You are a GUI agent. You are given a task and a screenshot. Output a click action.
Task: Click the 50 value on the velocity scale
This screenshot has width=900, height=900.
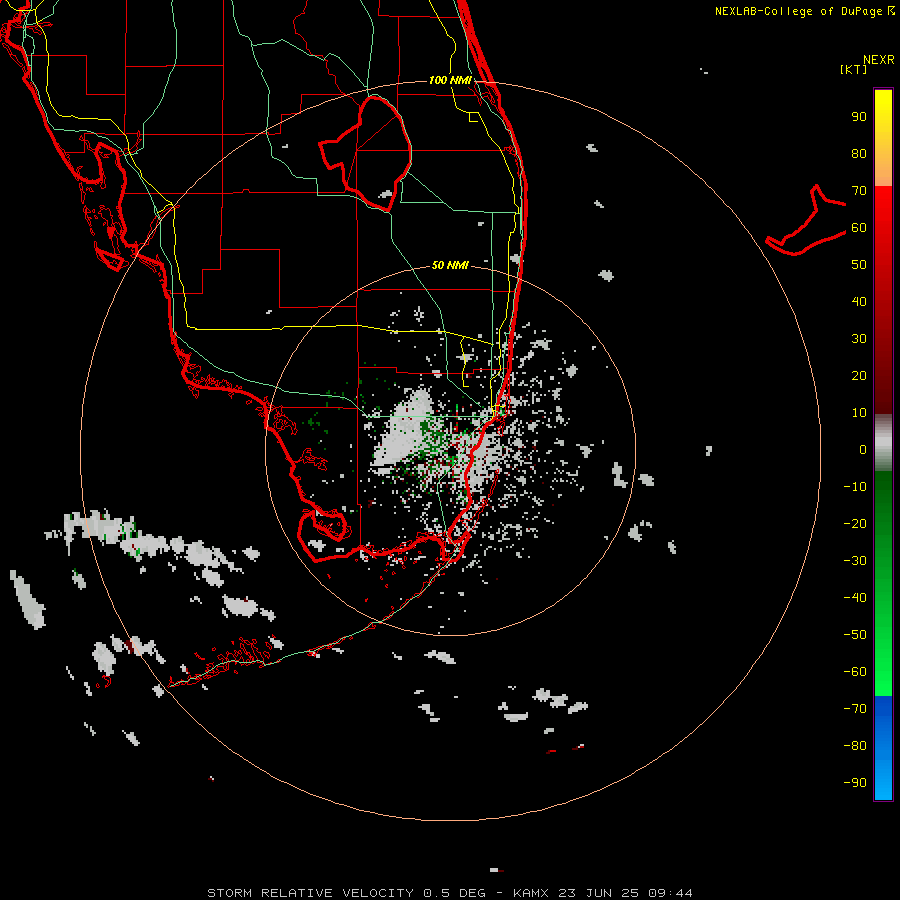click(859, 265)
